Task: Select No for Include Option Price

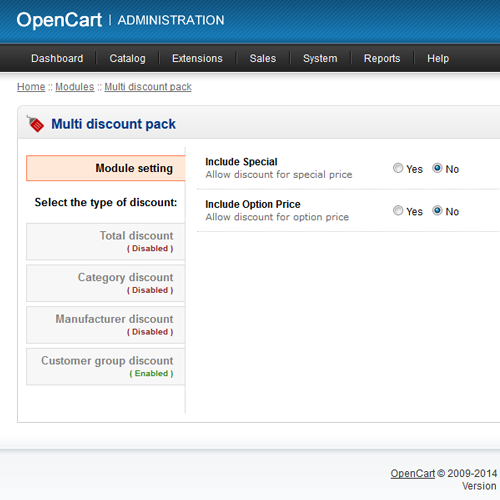Action: pyautogui.click(x=437, y=210)
